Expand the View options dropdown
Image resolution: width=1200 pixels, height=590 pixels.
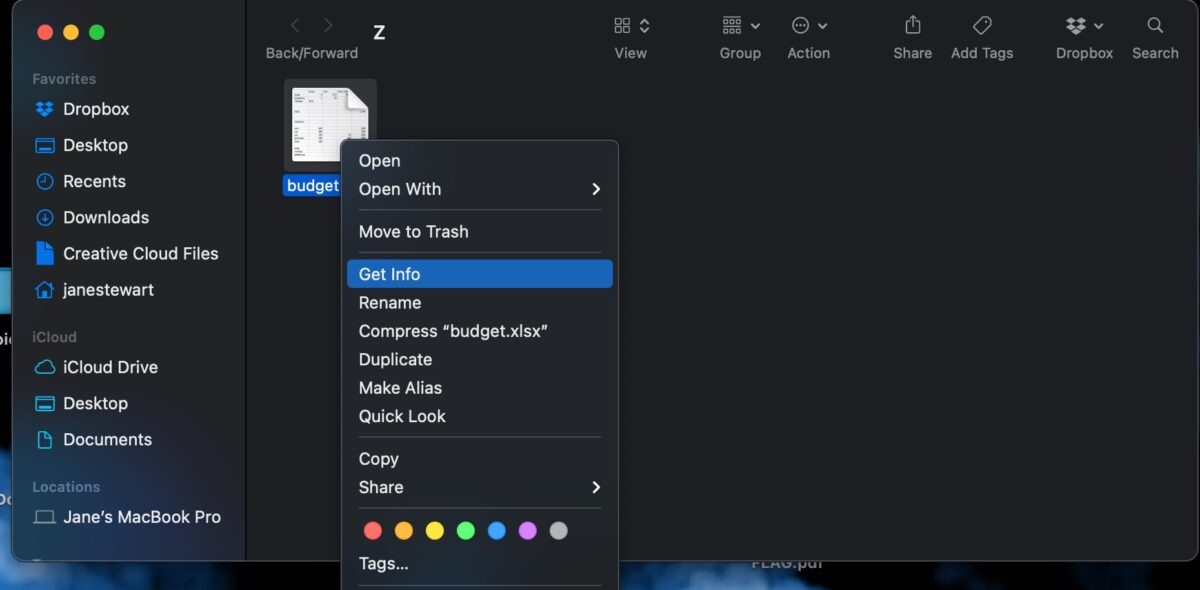[631, 26]
